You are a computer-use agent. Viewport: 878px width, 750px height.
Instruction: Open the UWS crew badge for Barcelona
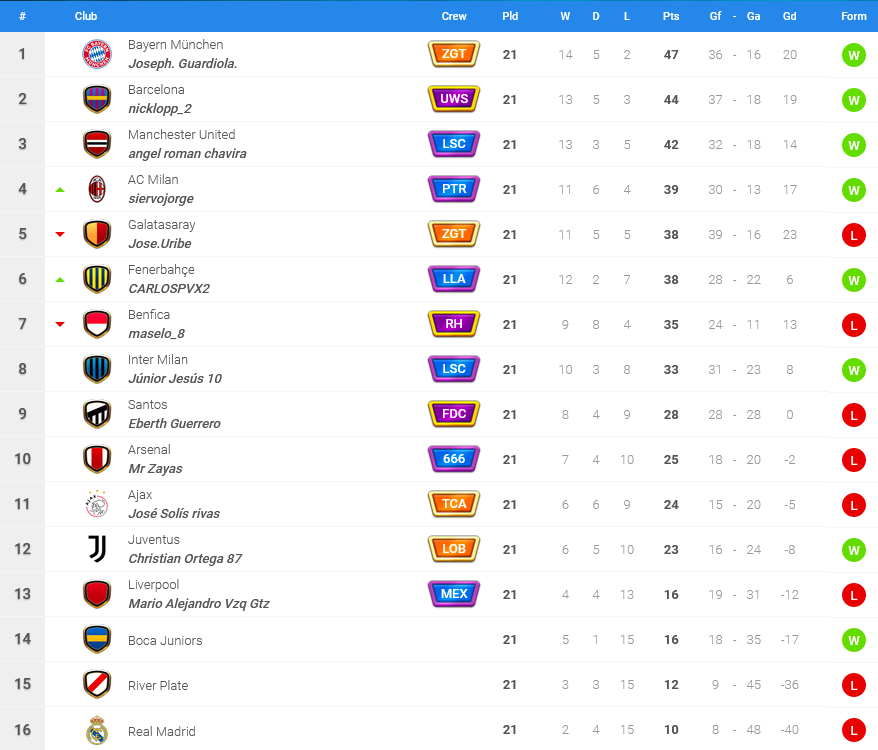454,99
